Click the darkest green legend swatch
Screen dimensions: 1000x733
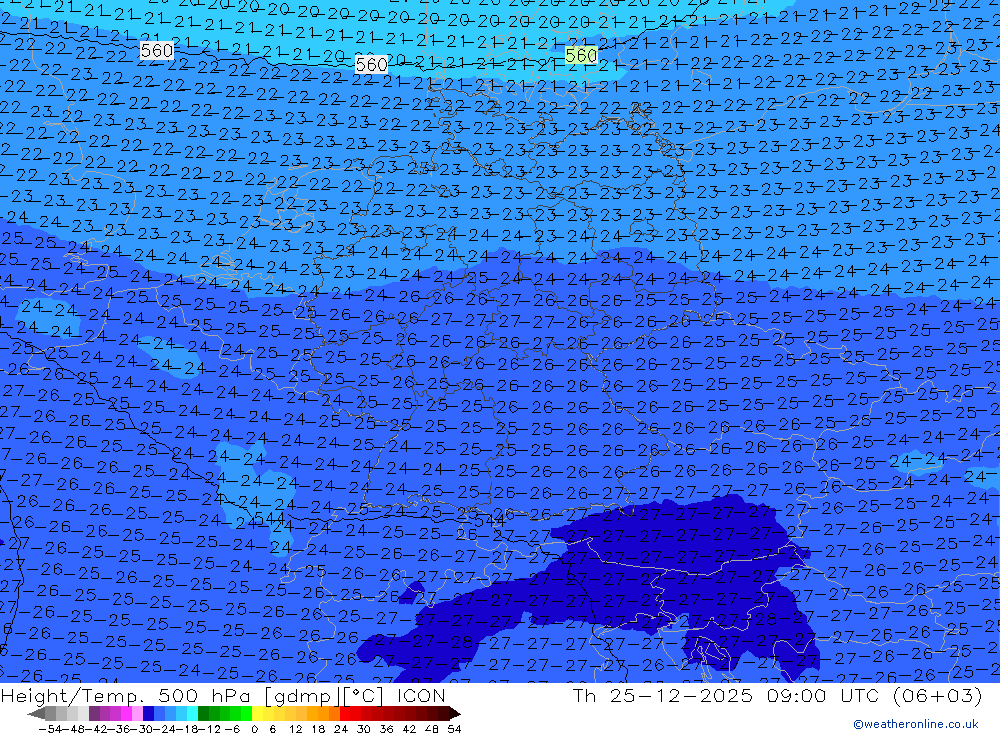point(203,713)
